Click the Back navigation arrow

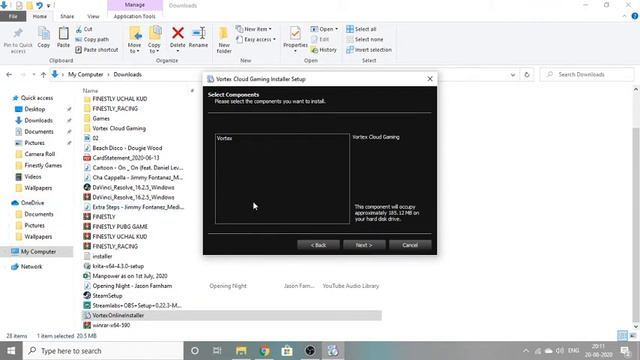pyautogui.click(x=9, y=75)
